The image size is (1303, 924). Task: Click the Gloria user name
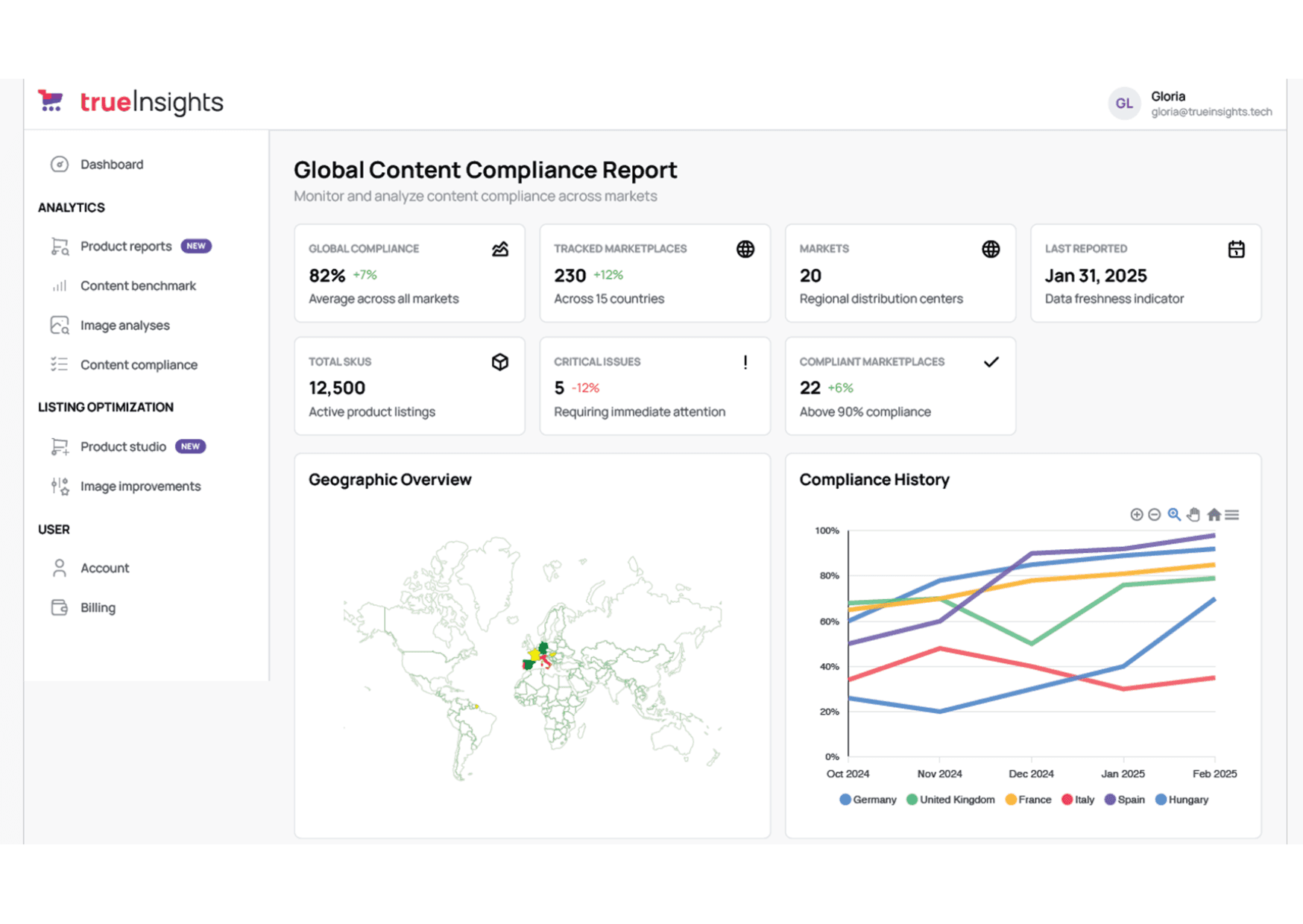pos(1168,96)
